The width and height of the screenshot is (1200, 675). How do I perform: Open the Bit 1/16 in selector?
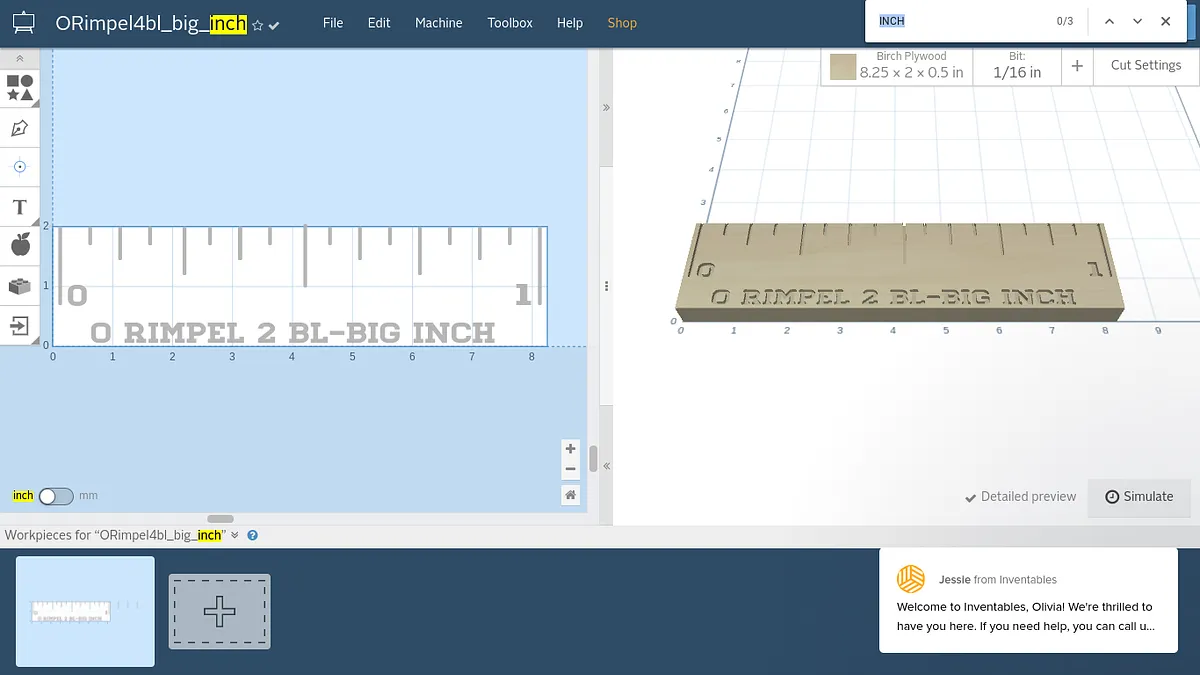pos(1016,66)
